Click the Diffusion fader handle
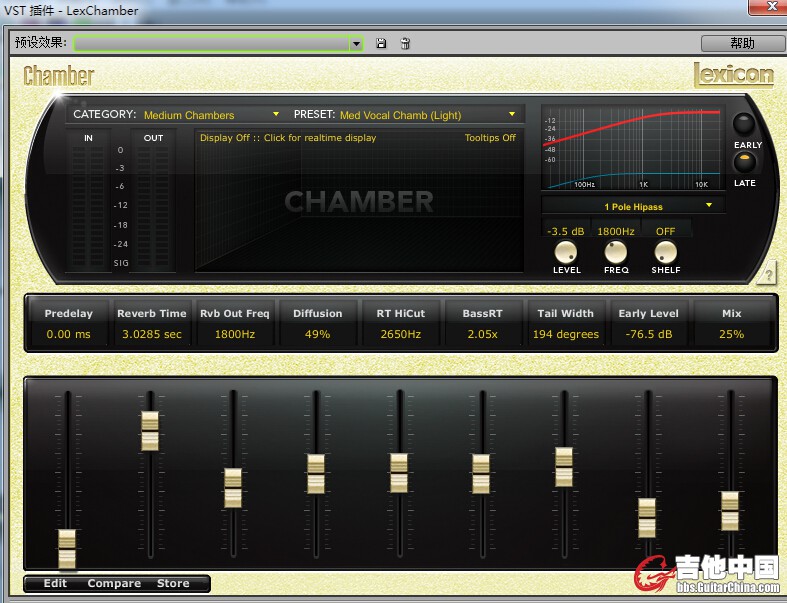Image resolution: width=787 pixels, height=603 pixels. (x=316, y=474)
